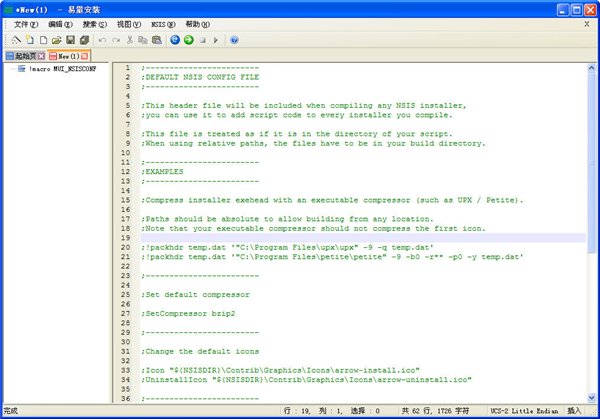Click the run installer play icon

(216, 40)
